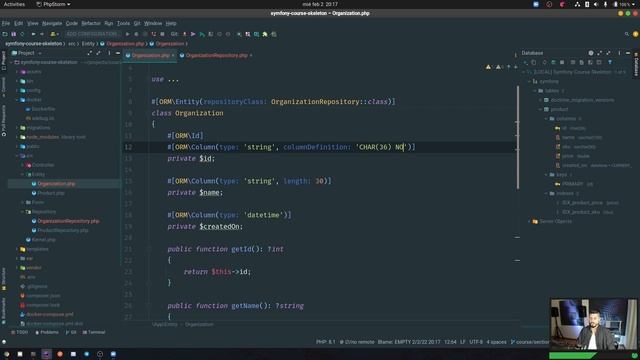Image resolution: width=640 pixels, height=360 pixels.
Task: Click the Stop icon in main toolbar
Action: click(x=162, y=34)
